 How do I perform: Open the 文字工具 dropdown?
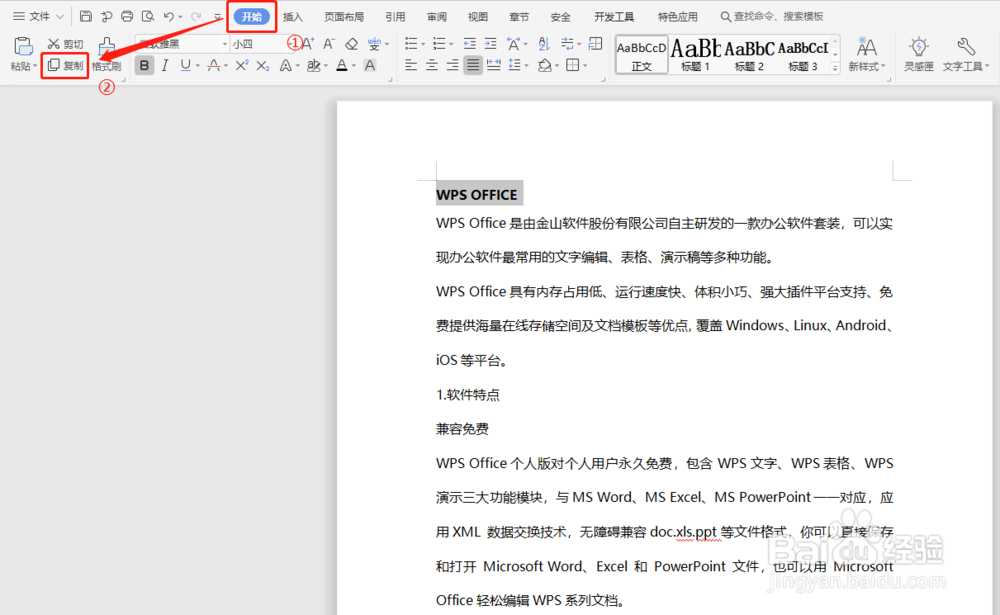[966, 54]
